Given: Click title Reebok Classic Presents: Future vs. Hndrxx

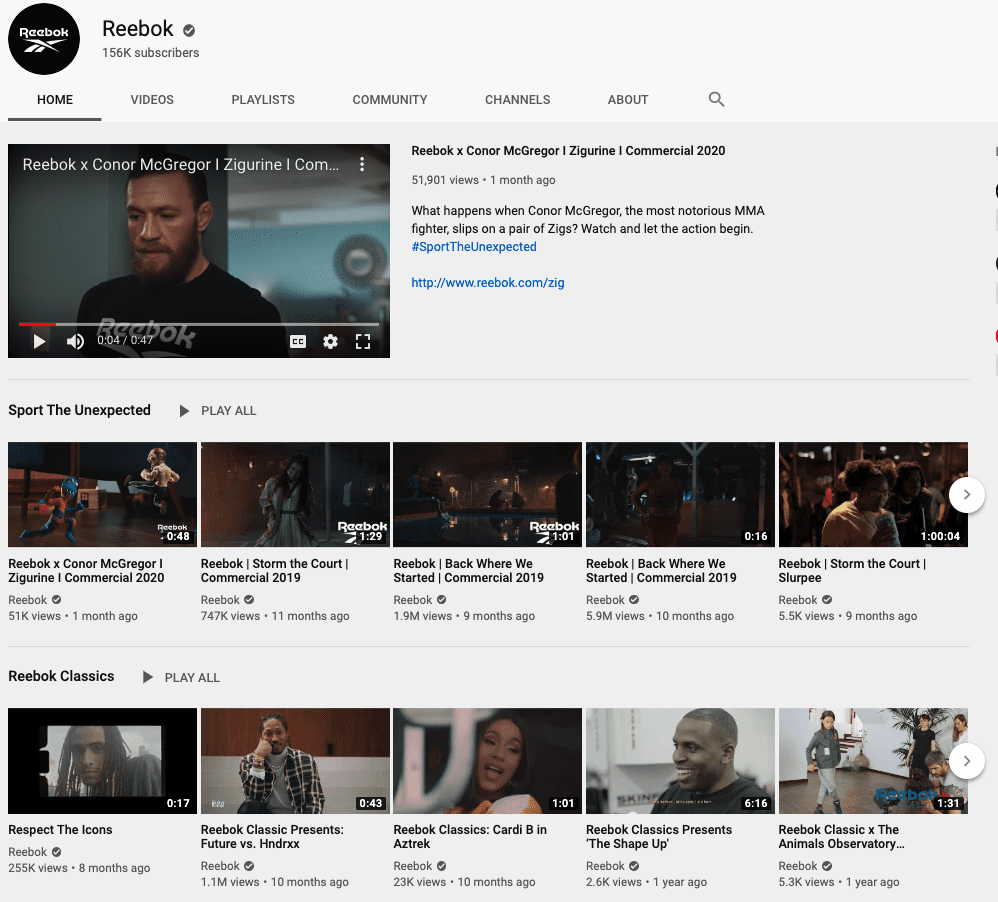Looking at the screenshot, I should click(x=272, y=837).
